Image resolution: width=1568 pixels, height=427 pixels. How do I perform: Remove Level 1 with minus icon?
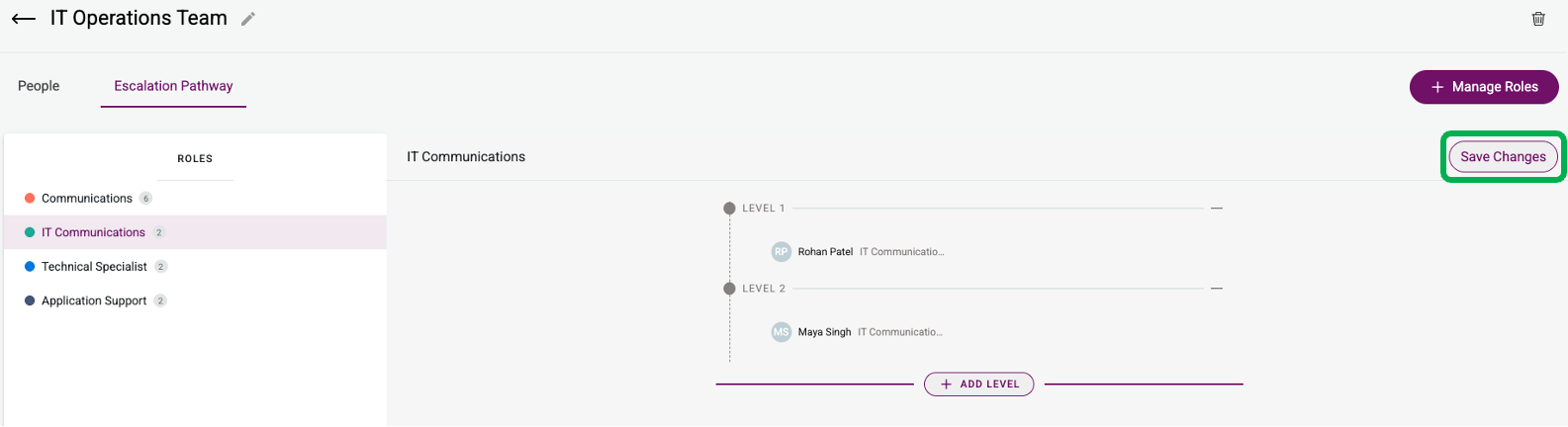pyautogui.click(x=1217, y=209)
